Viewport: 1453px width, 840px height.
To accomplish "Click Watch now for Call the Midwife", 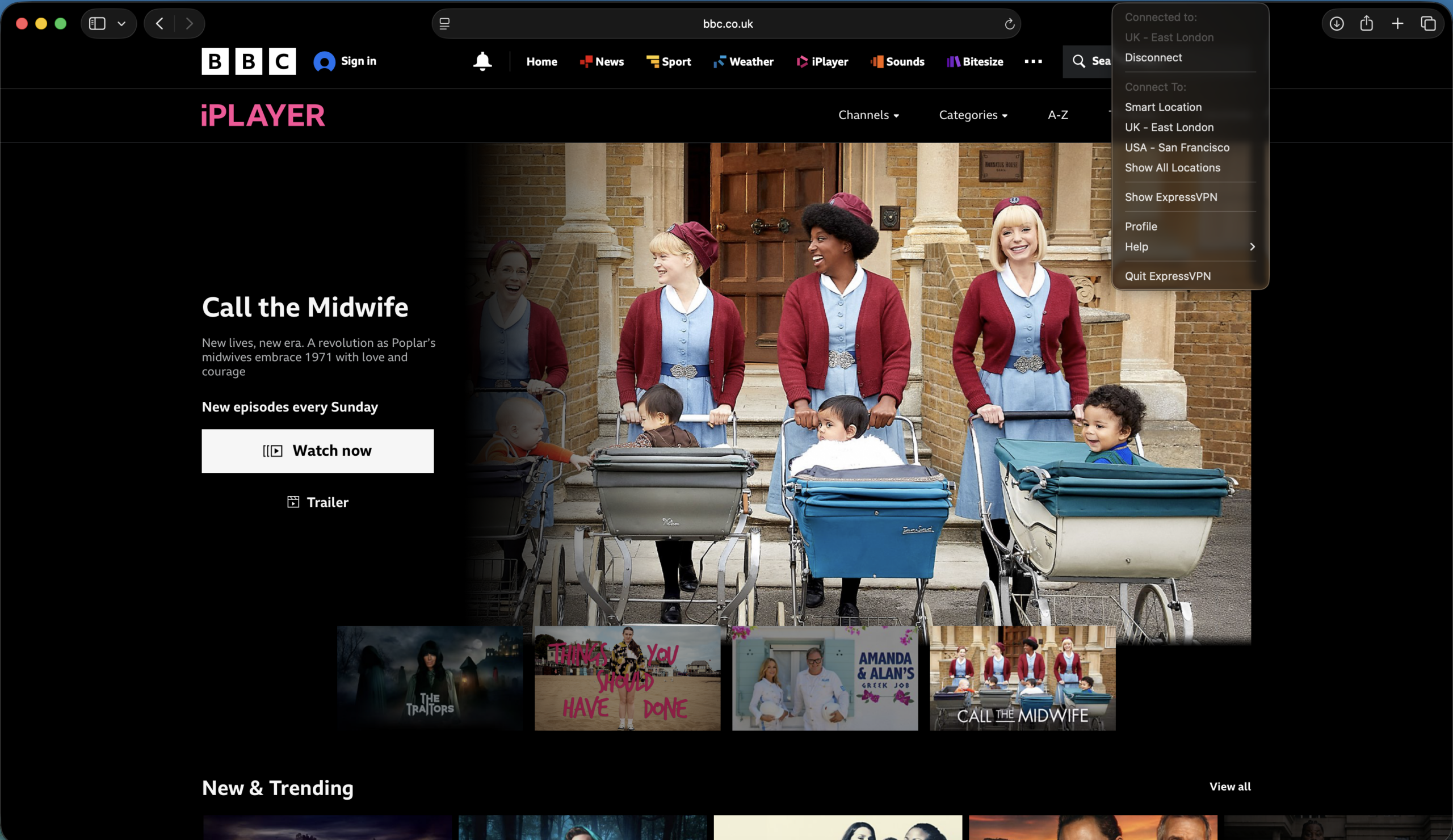I will pyautogui.click(x=318, y=451).
